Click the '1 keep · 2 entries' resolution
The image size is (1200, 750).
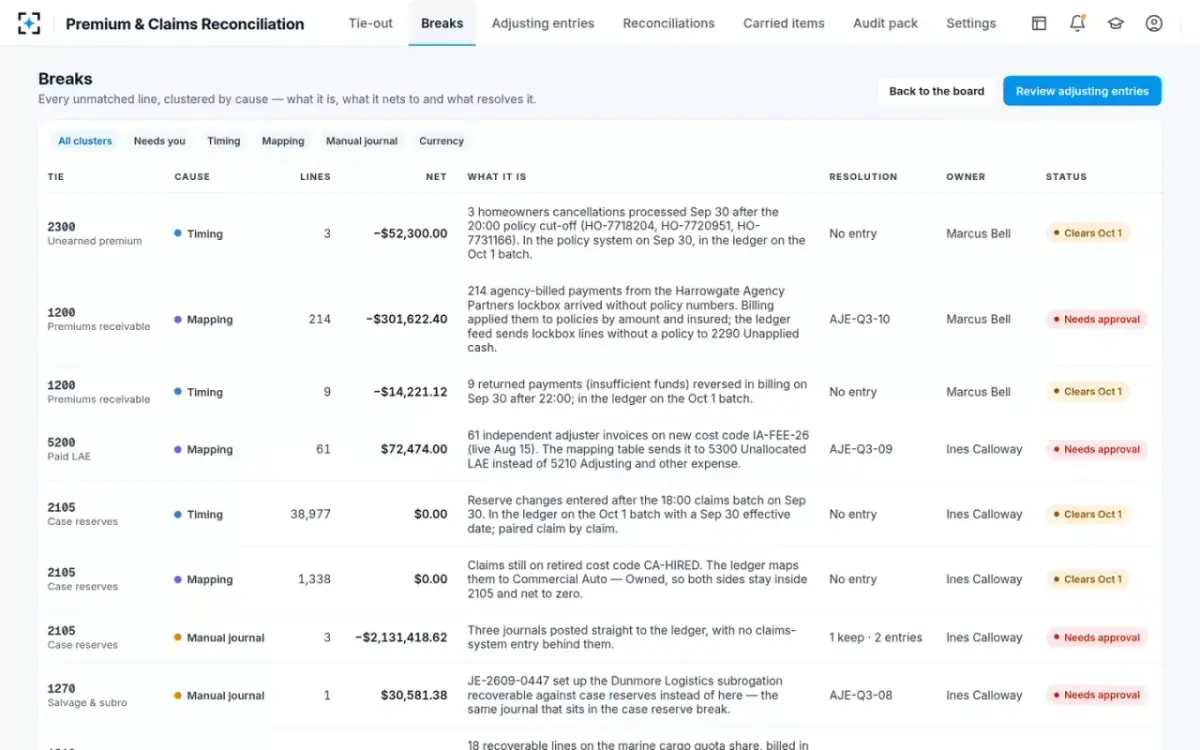click(876, 638)
